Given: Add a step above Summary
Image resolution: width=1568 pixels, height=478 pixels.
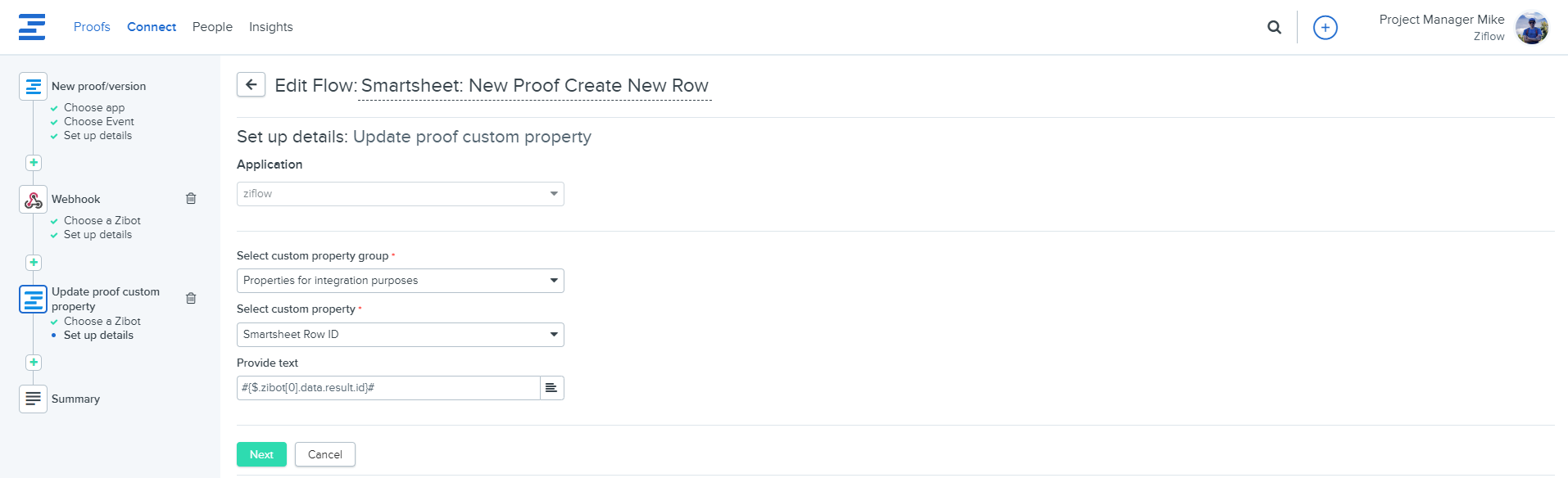Looking at the screenshot, I should point(34,363).
